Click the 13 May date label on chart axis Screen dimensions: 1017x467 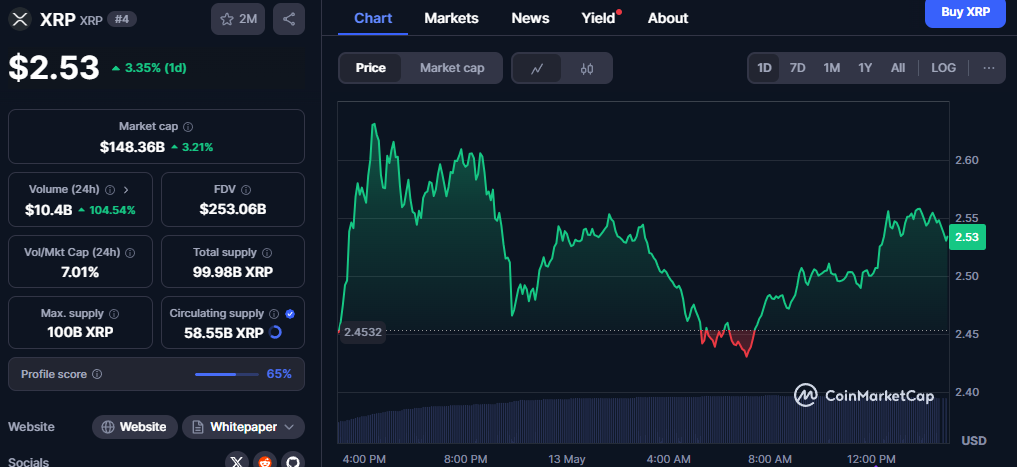[566, 459]
